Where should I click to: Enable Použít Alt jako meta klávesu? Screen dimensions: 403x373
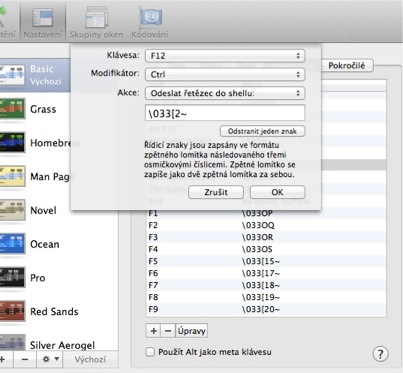[150, 352]
